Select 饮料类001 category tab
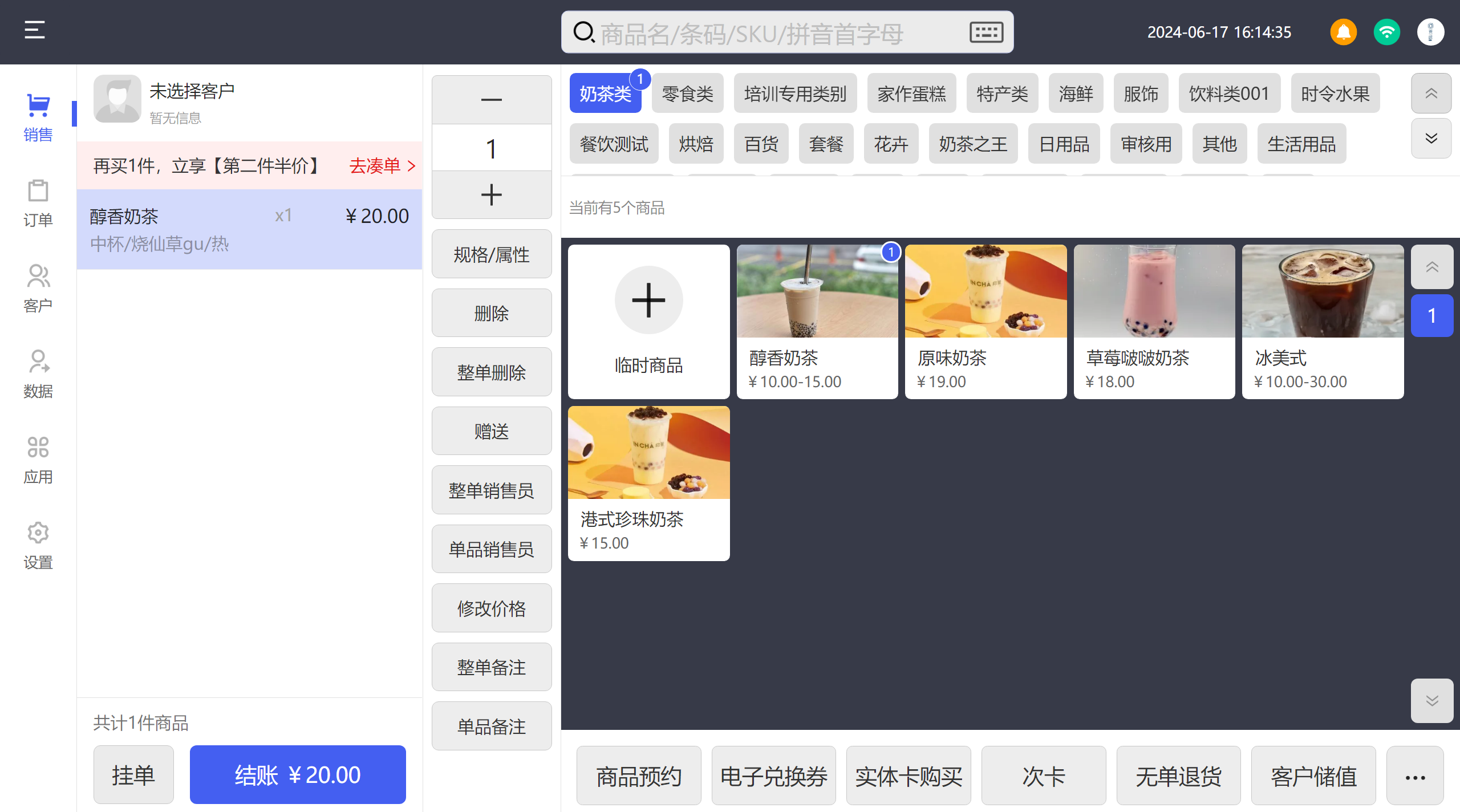The height and width of the screenshot is (812, 1460). pyautogui.click(x=1230, y=94)
